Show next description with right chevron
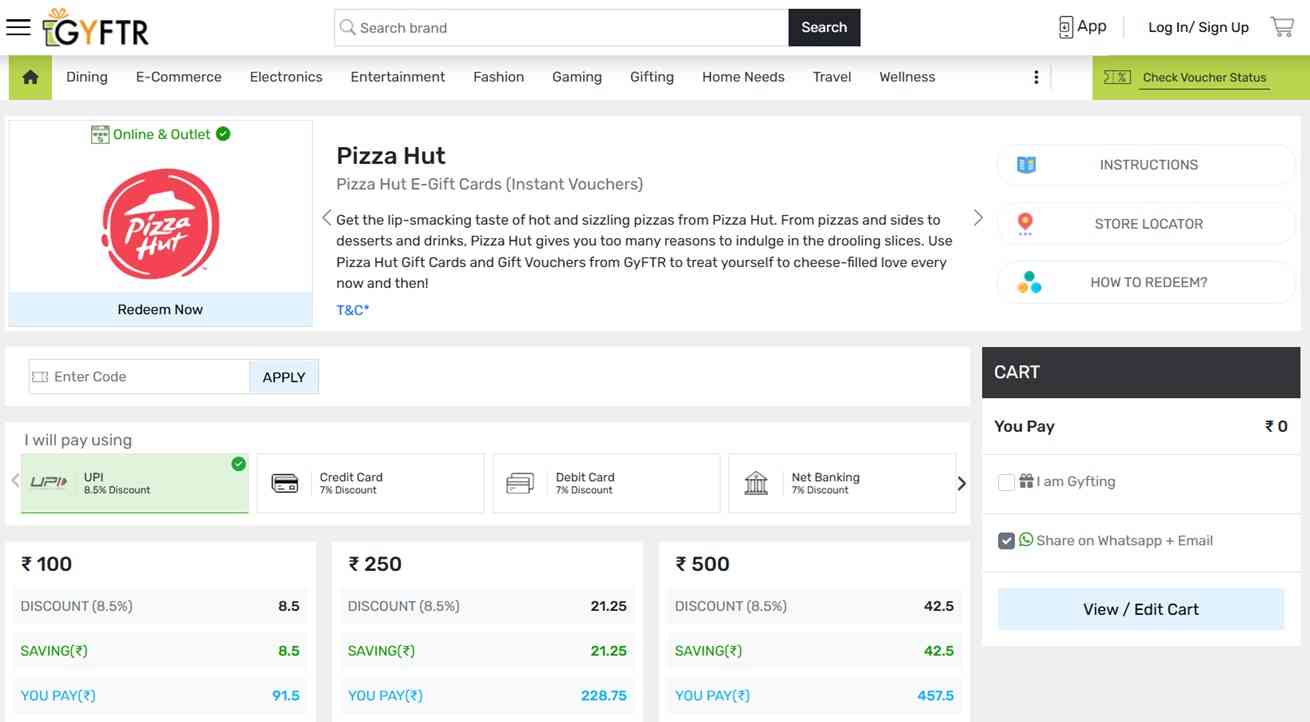 pyautogui.click(x=978, y=218)
